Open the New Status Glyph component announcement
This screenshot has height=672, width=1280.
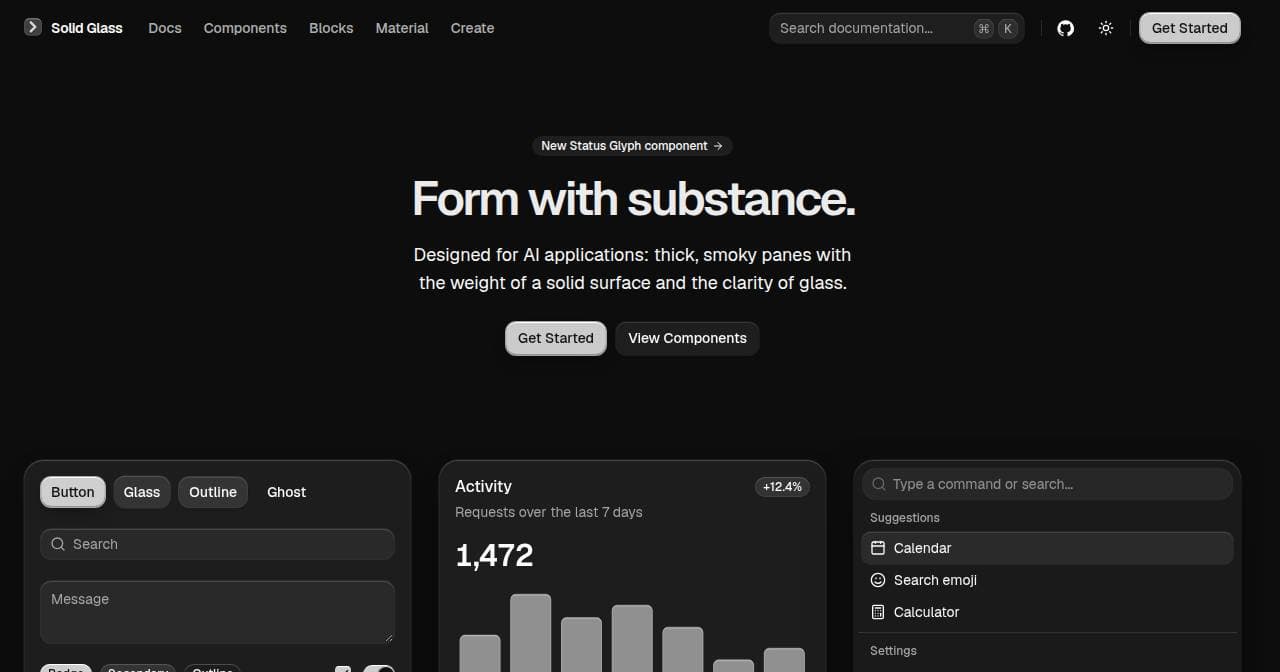click(632, 146)
